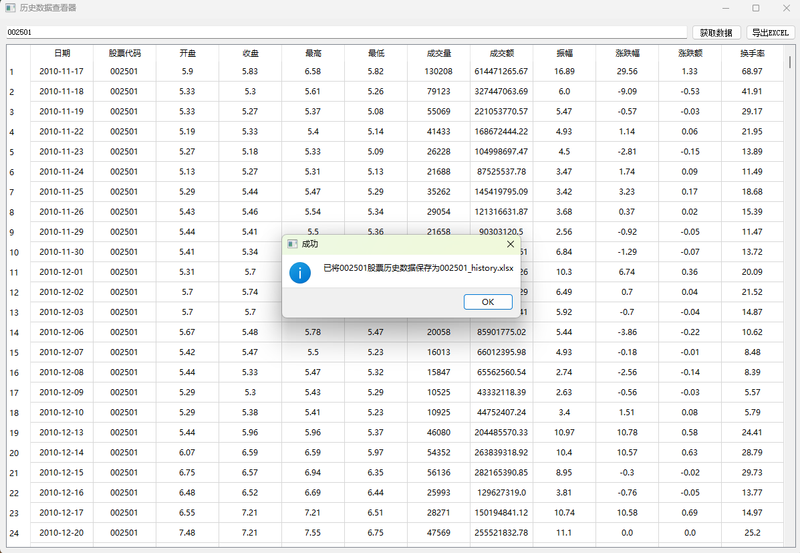Select the 换手率 column header
The width and height of the screenshot is (800, 553).
click(752, 52)
